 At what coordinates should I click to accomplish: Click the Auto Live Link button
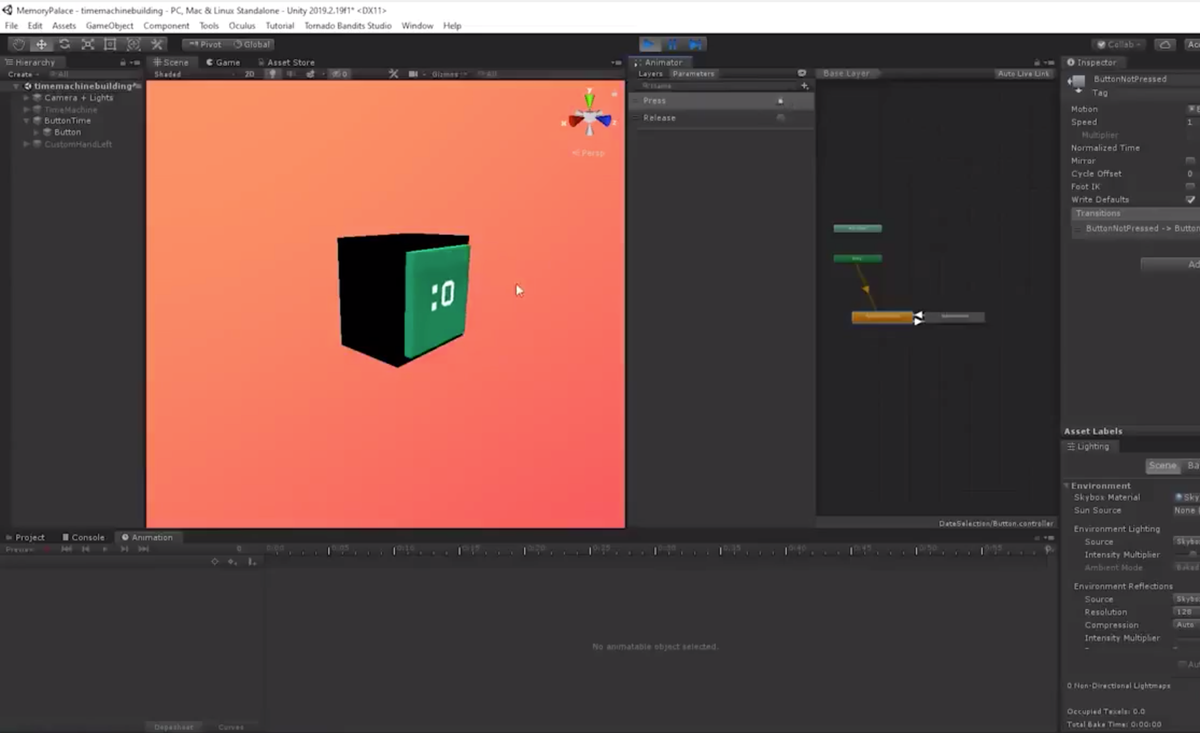click(1023, 74)
